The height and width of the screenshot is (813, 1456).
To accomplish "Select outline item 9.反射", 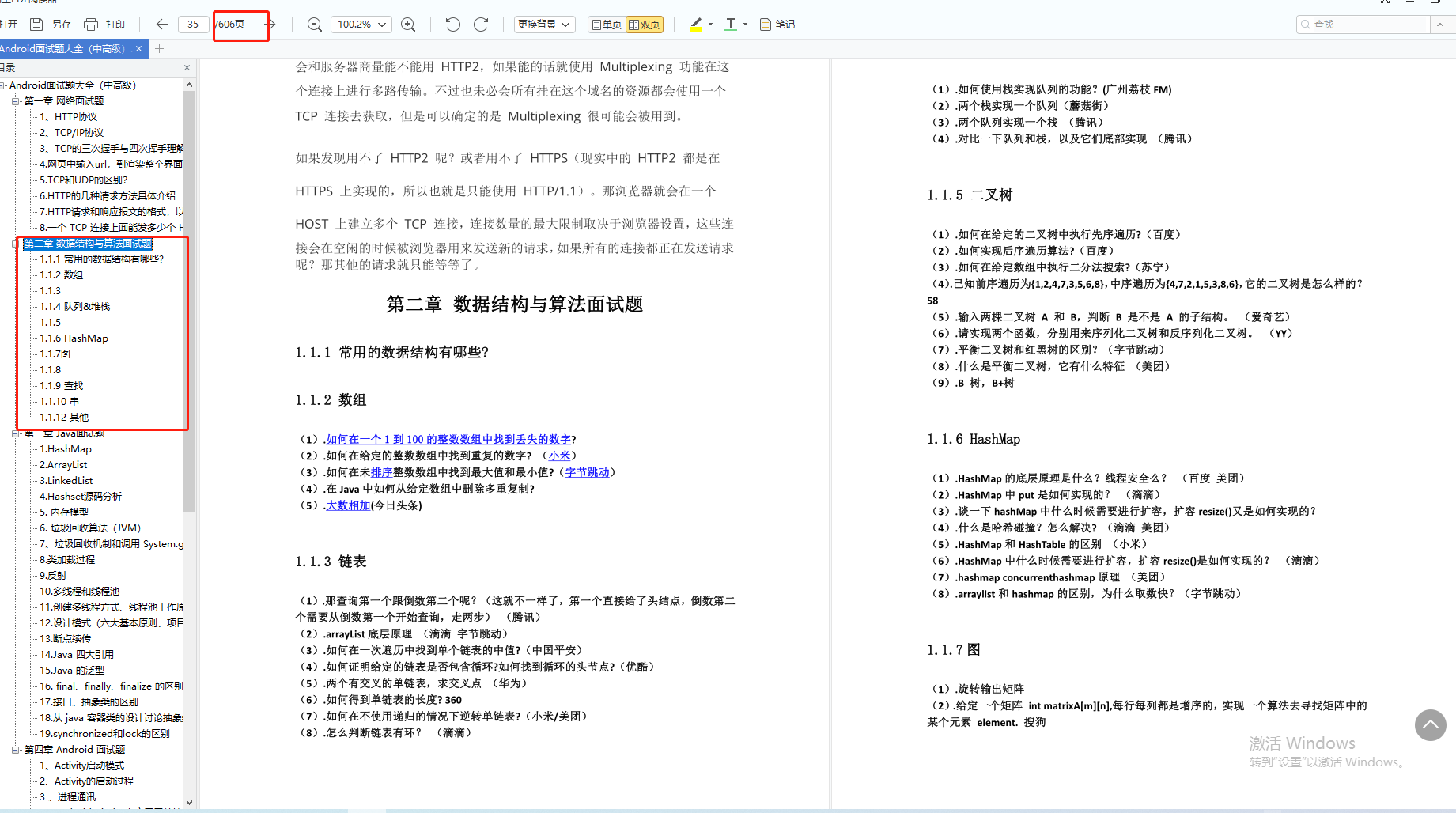I will (x=53, y=576).
